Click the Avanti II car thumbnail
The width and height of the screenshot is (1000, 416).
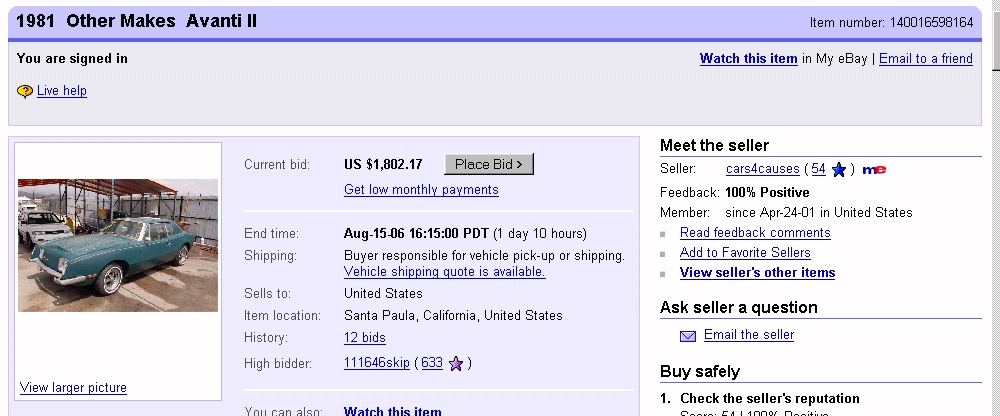click(x=118, y=245)
